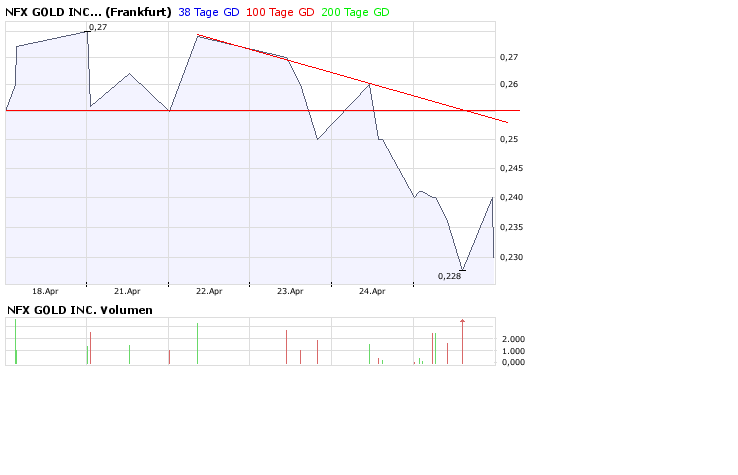Click the 0,228 low price marker
The width and height of the screenshot is (738, 475).
coord(449,276)
